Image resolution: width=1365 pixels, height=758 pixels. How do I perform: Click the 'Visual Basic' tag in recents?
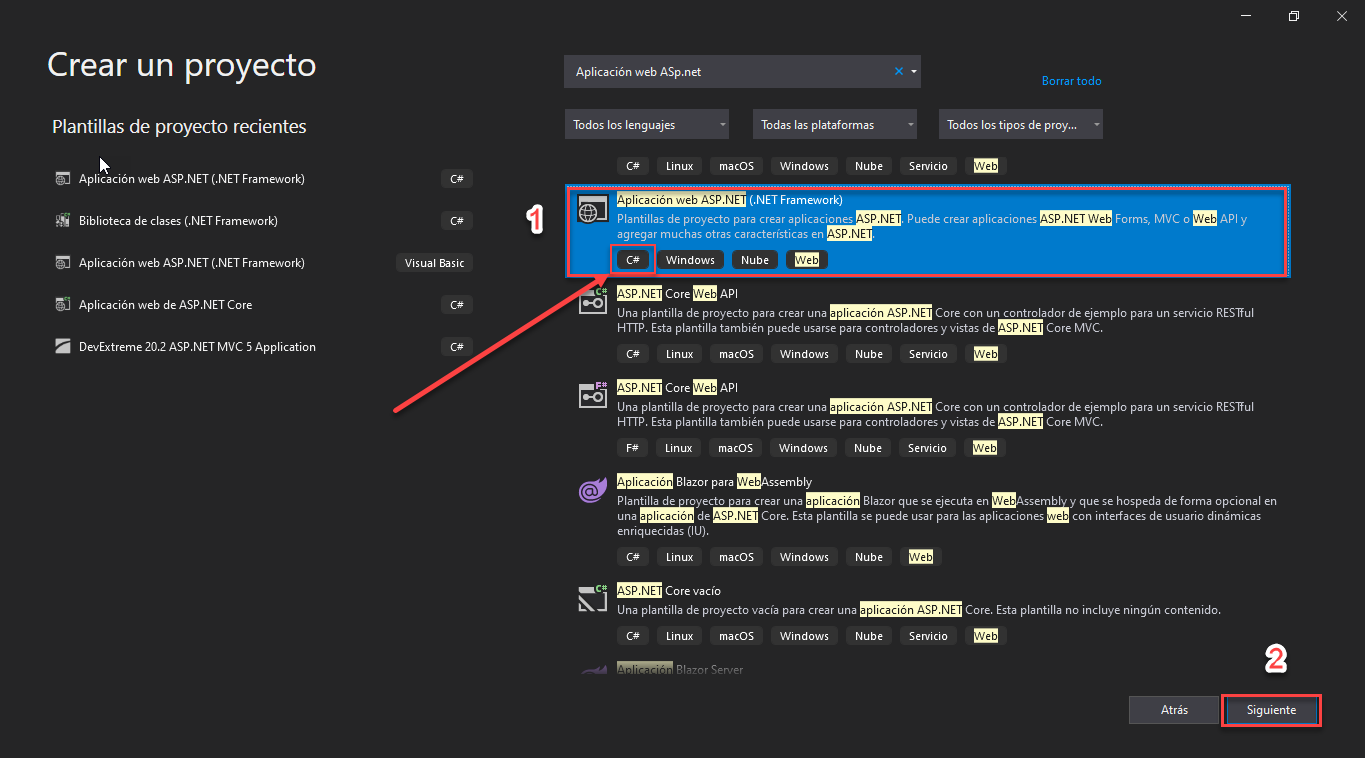click(x=434, y=263)
